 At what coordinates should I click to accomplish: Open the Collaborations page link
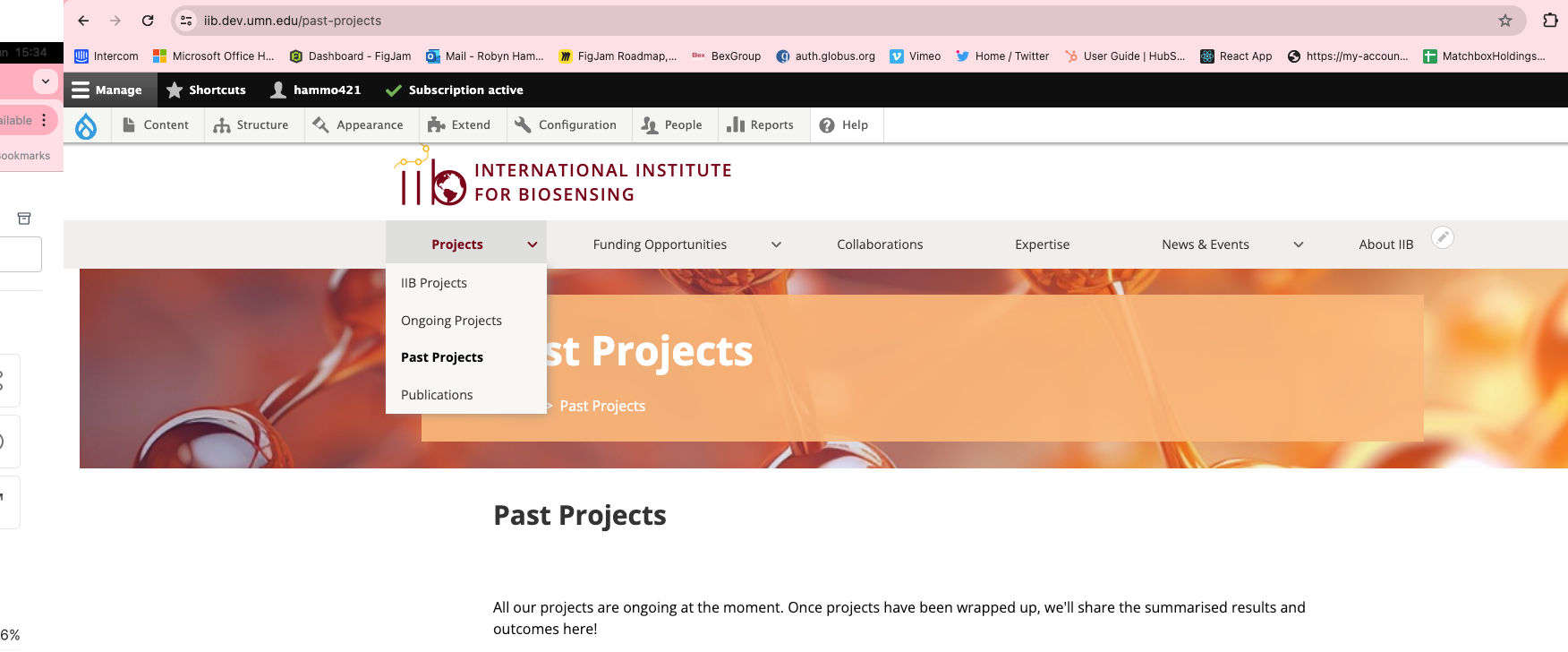point(880,244)
